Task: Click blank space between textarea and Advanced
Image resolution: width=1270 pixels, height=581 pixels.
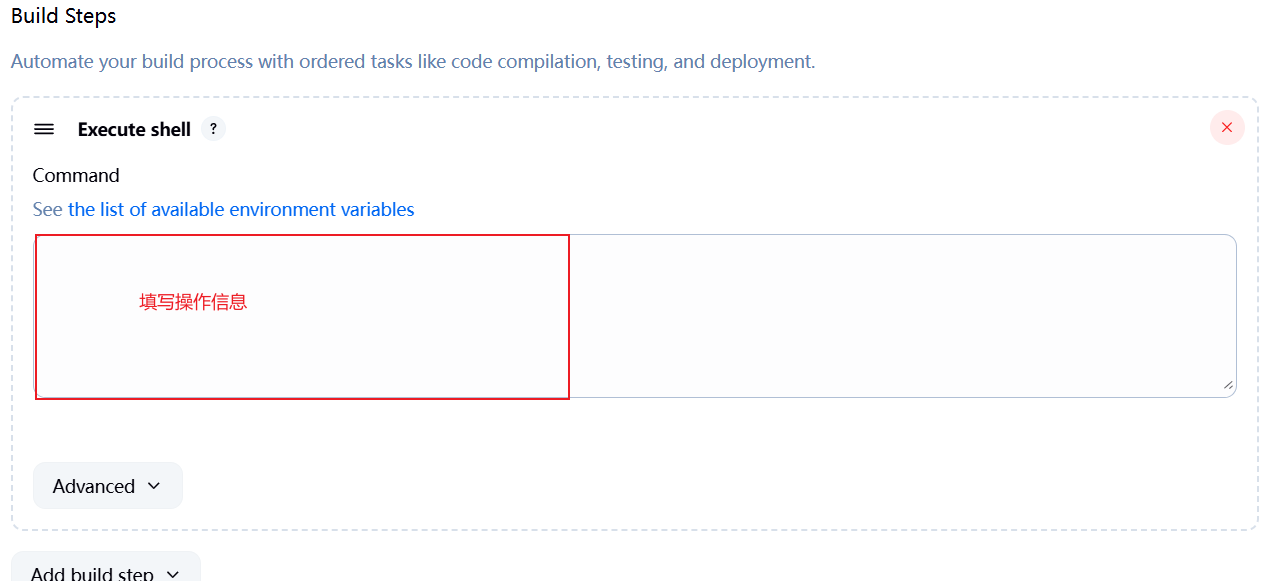Action: tap(635, 430)
